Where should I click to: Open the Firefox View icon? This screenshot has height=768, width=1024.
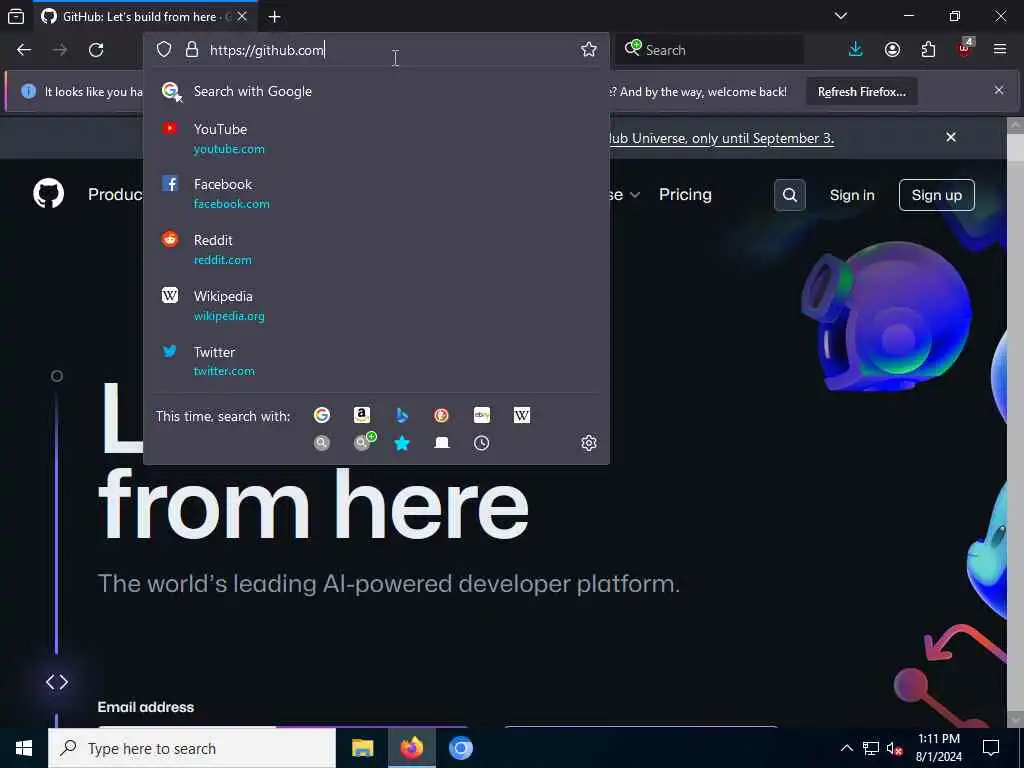[x=16, y=17]
